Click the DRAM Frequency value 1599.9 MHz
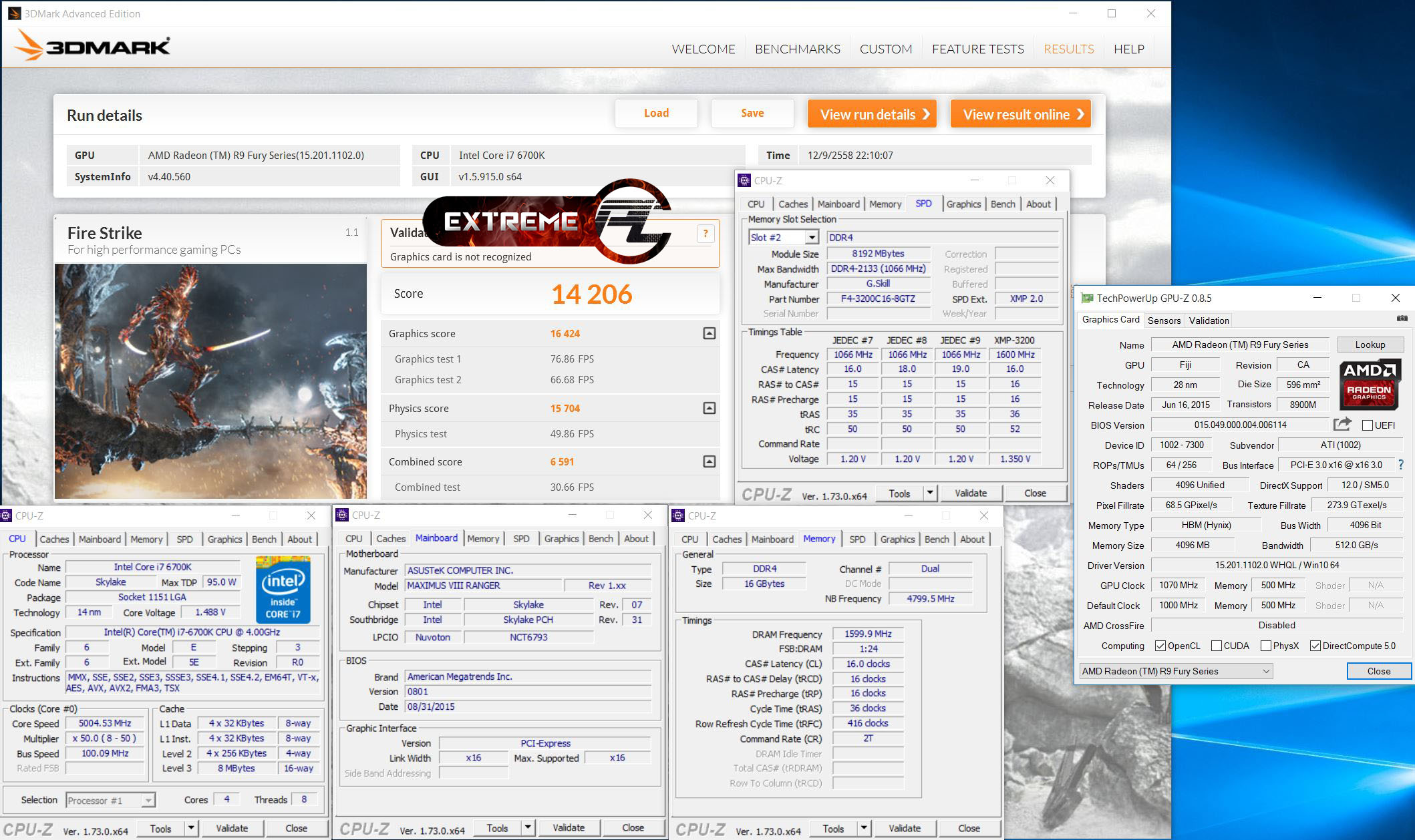 click(x=868, y=634)
